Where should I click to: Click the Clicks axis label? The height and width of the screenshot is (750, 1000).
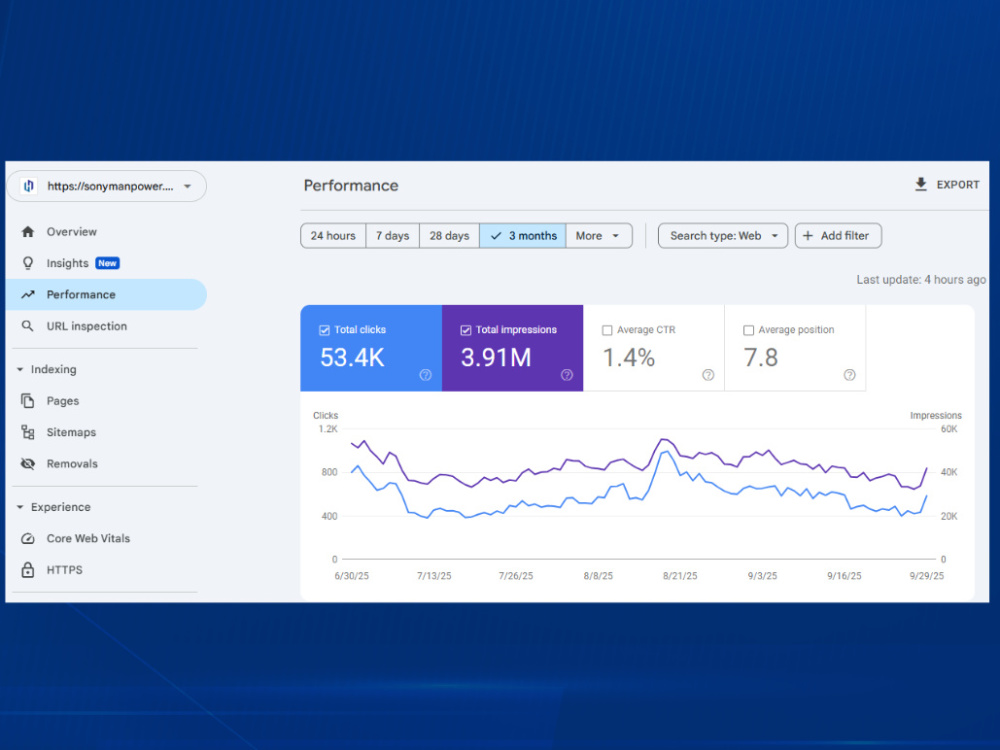tap(325, 415)
